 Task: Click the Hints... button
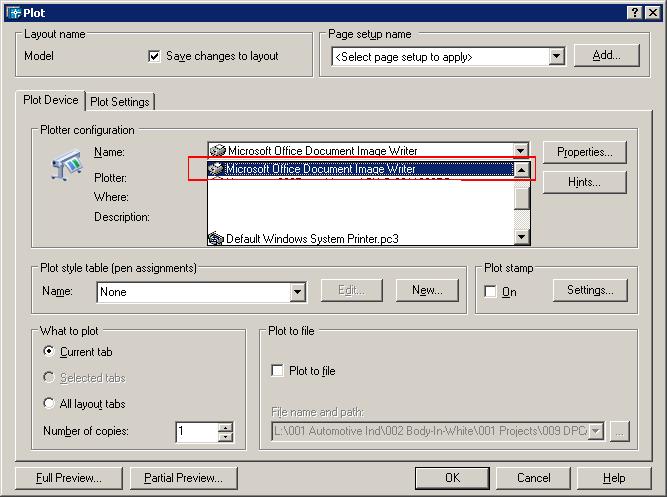pos(584,182)
